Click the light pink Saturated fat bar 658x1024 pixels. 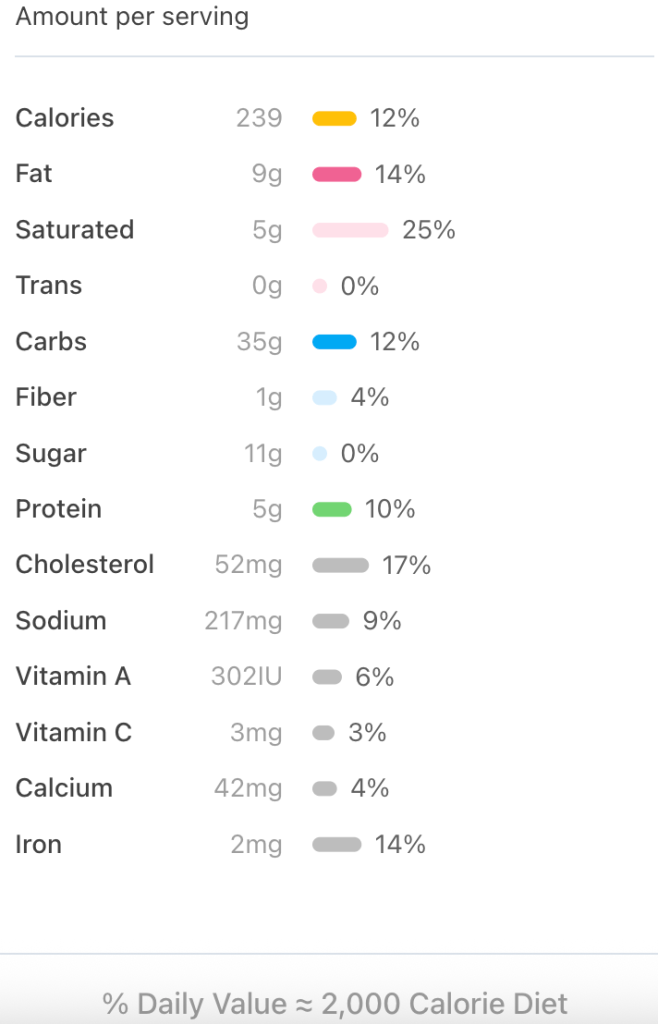click(x=350, y=230)
